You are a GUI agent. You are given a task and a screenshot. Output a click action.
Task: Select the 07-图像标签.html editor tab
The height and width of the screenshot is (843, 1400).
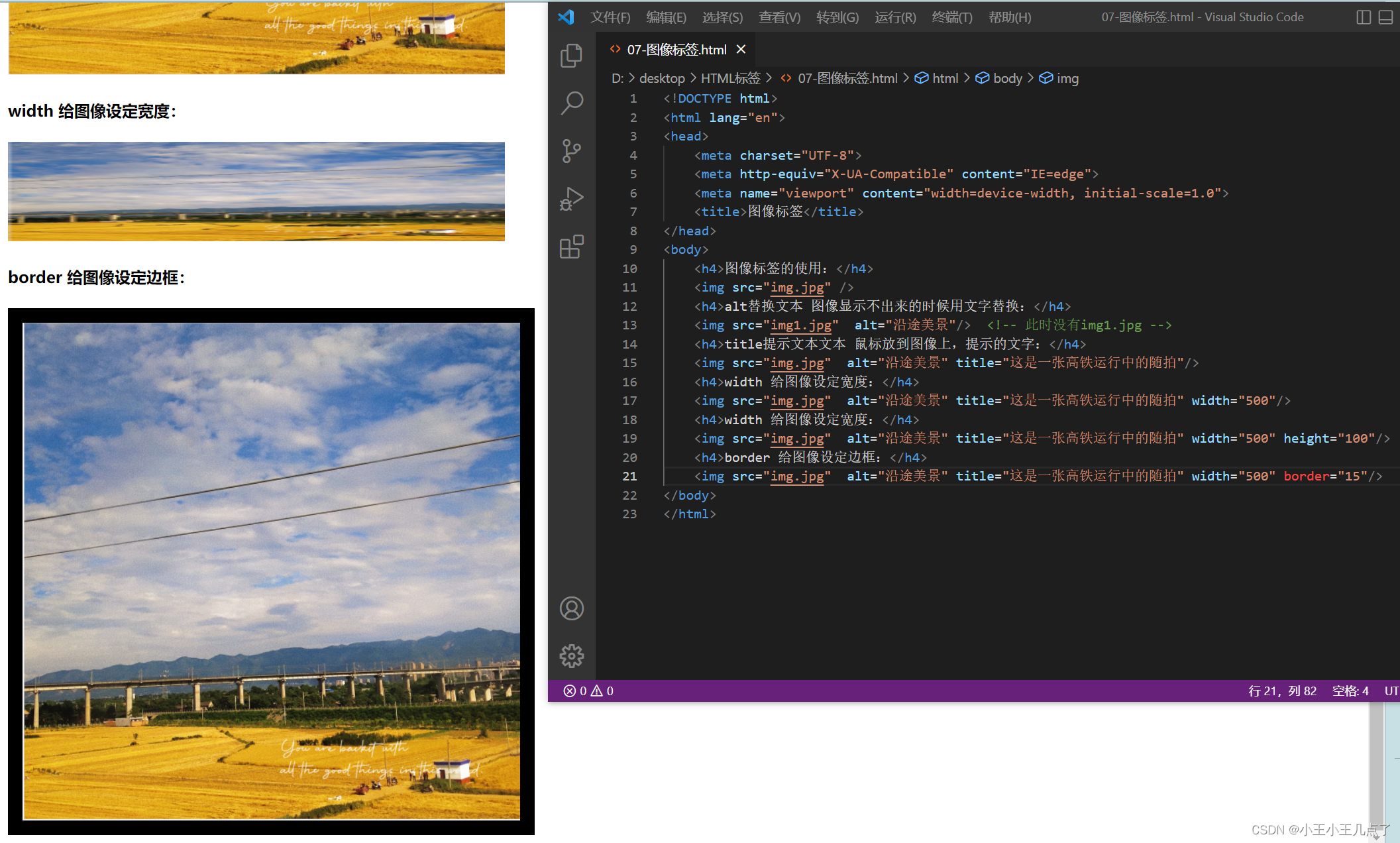click(676, 50)
